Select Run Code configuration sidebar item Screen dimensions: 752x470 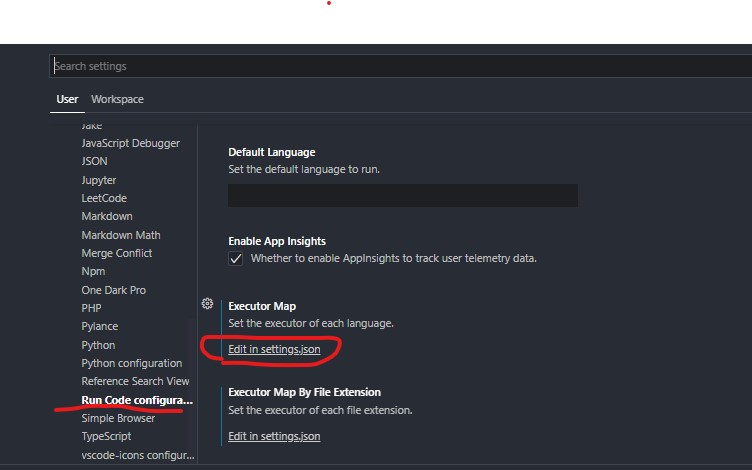point(137,400)
